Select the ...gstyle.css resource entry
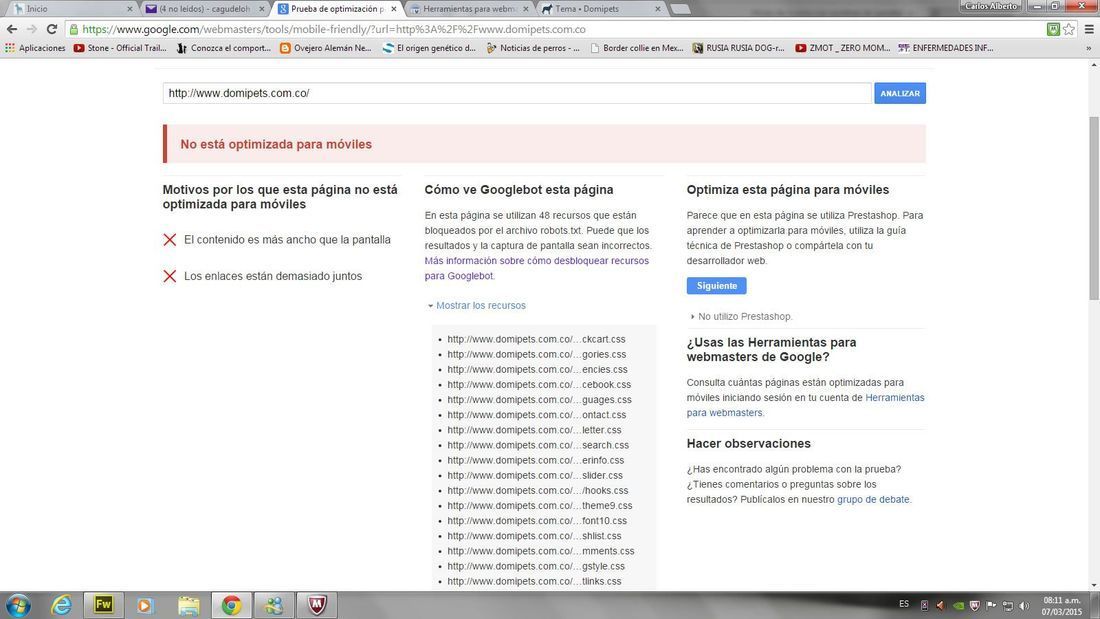The width and height of the screenshot is (1100, 619). pos(536,566)
